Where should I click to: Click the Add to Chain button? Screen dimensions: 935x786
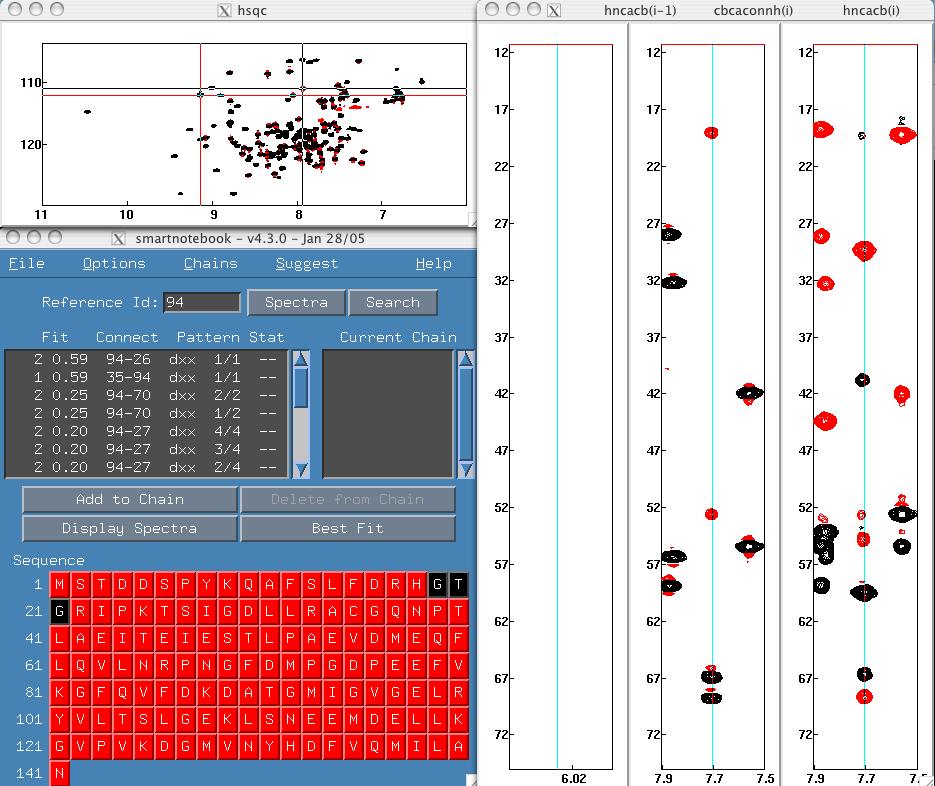129,499
